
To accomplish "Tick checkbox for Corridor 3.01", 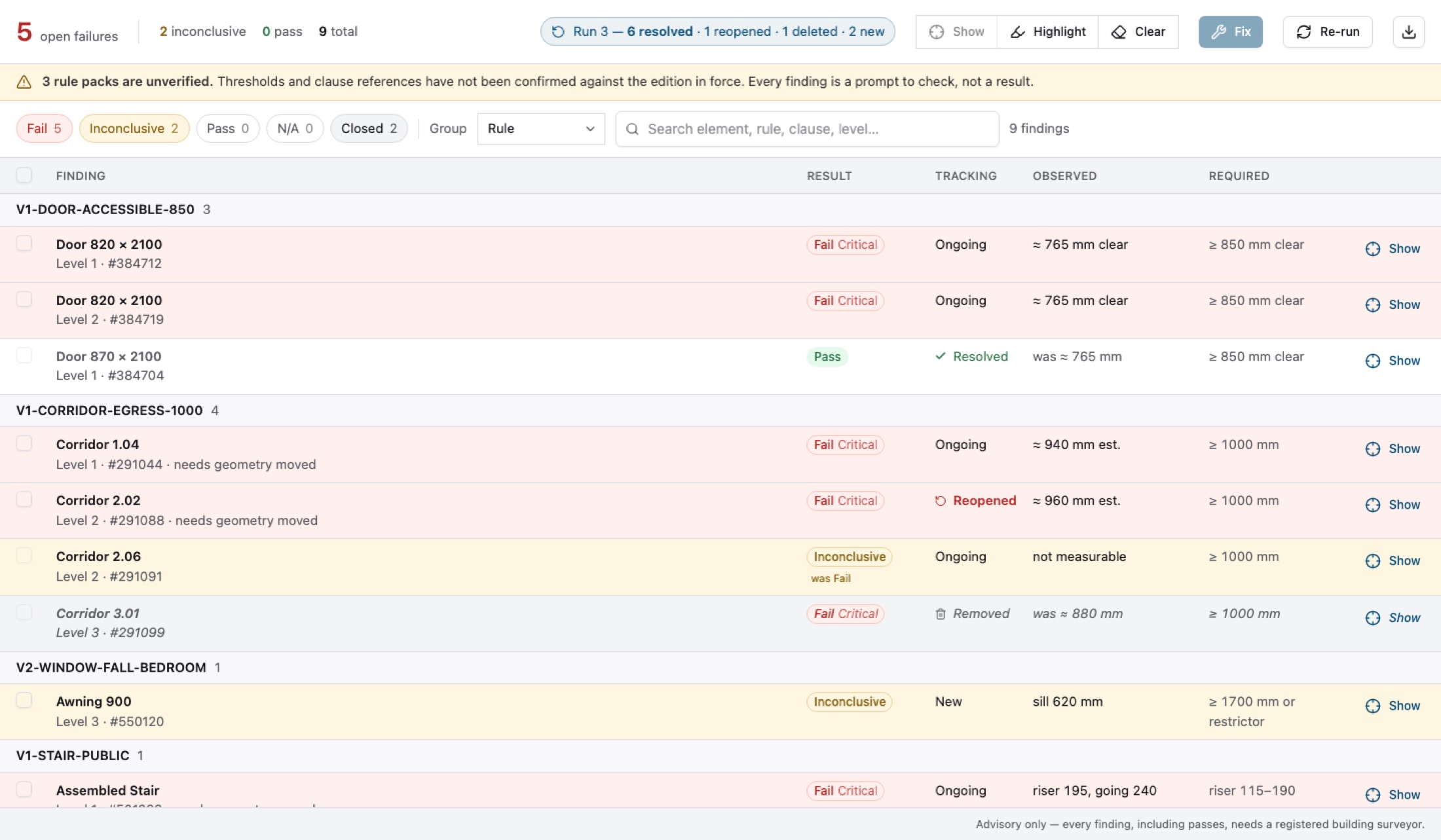I will click(24, 612).
